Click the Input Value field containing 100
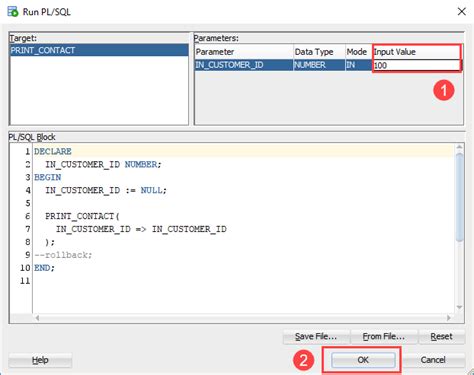This screenshot has height=375, width=474. pyautogui.click(x=416, y=65)
